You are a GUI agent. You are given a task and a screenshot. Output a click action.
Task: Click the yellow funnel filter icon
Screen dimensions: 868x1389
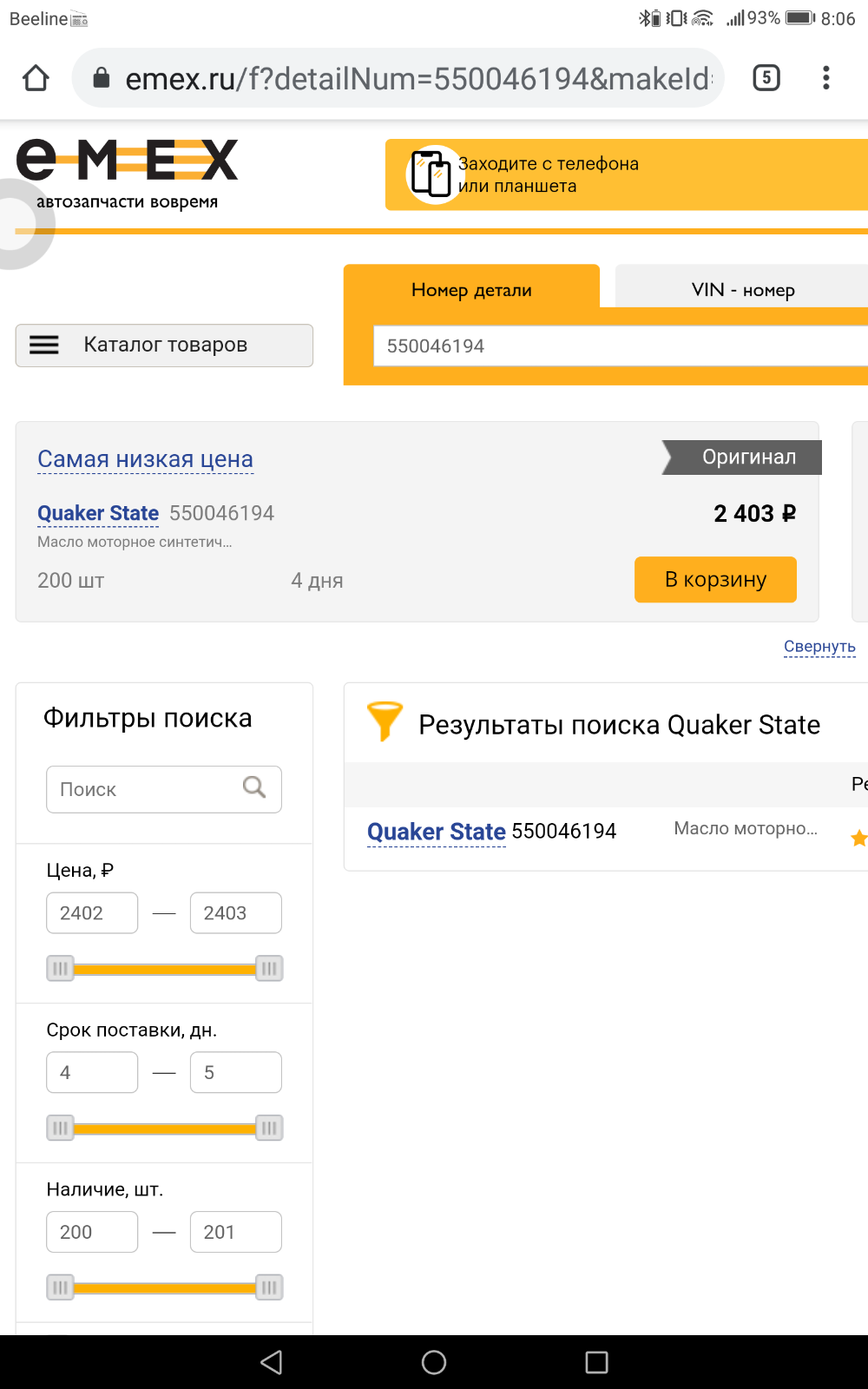(x=385, y=721)
